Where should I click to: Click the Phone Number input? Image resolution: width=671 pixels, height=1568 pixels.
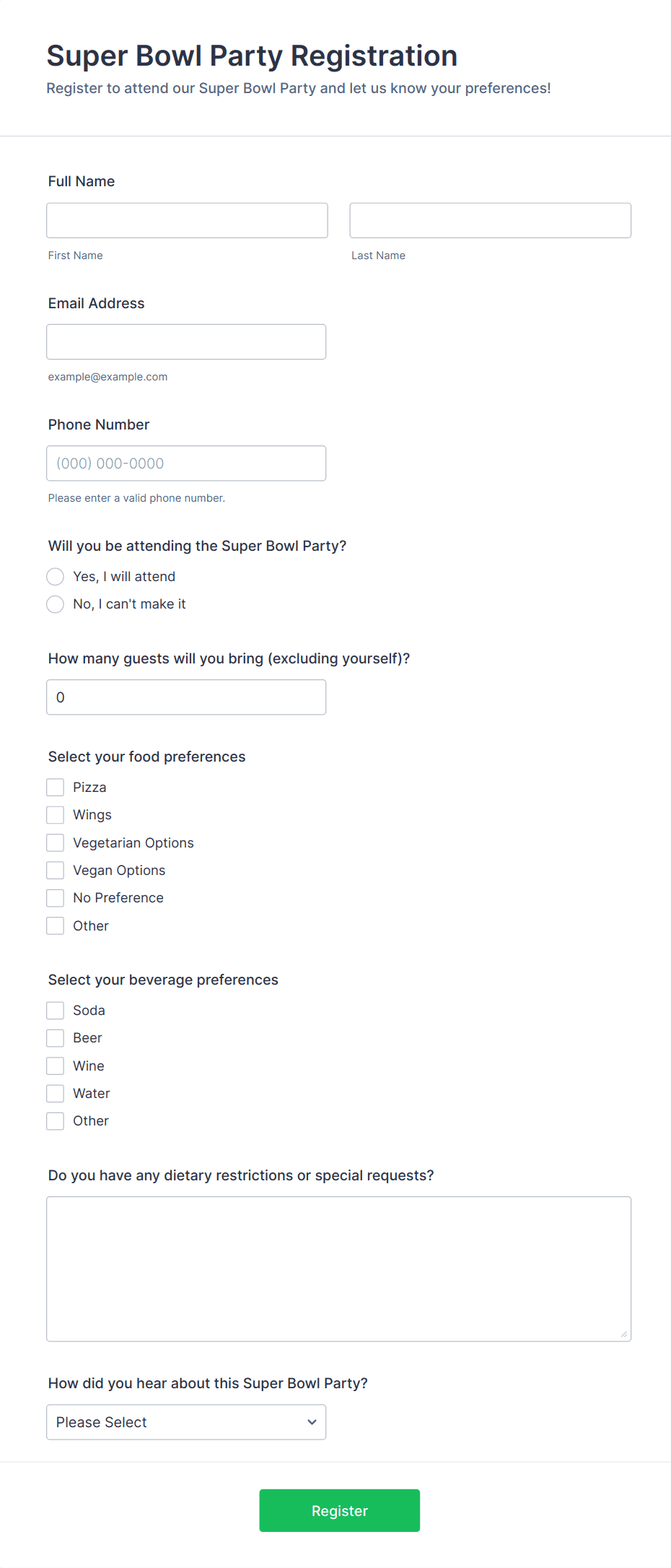(186, 463)
